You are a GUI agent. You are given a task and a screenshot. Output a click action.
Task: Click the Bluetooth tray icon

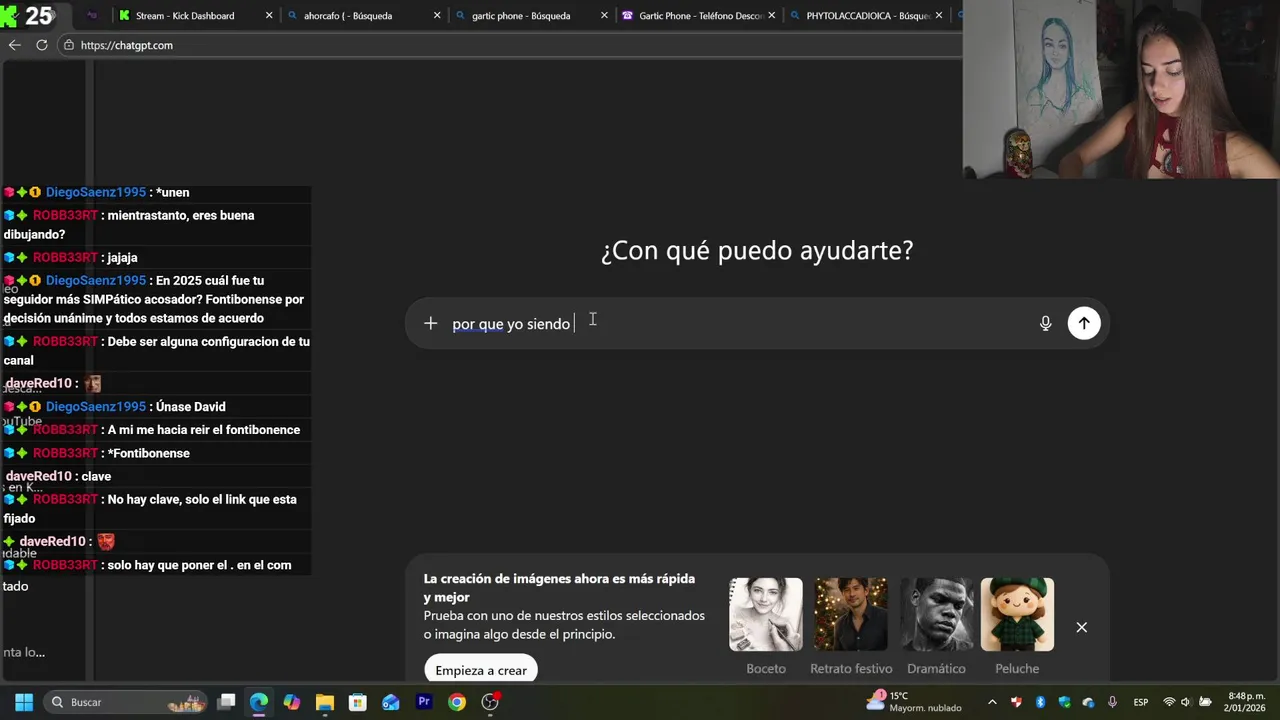point(1040,702)
